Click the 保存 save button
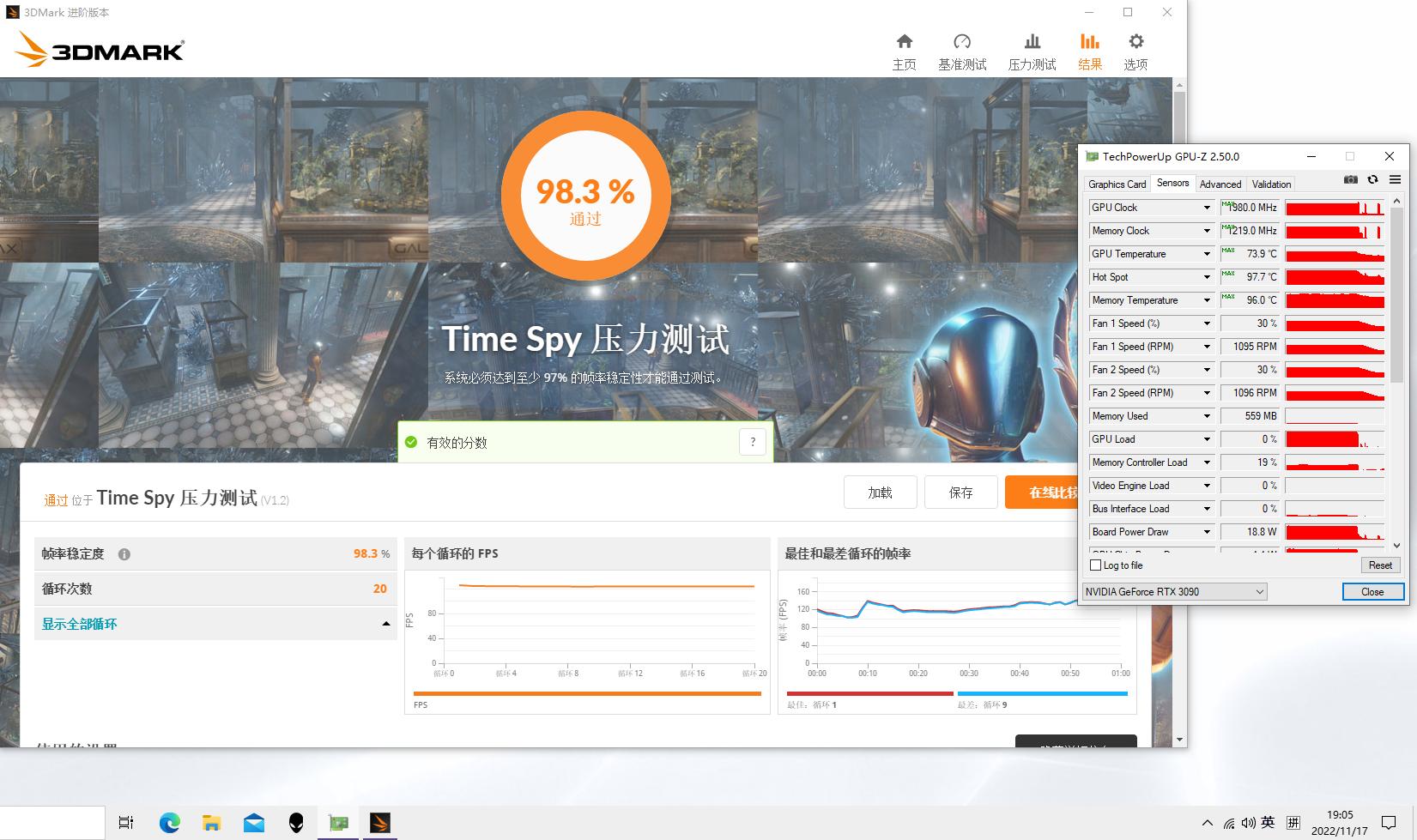 pos(961,493)
